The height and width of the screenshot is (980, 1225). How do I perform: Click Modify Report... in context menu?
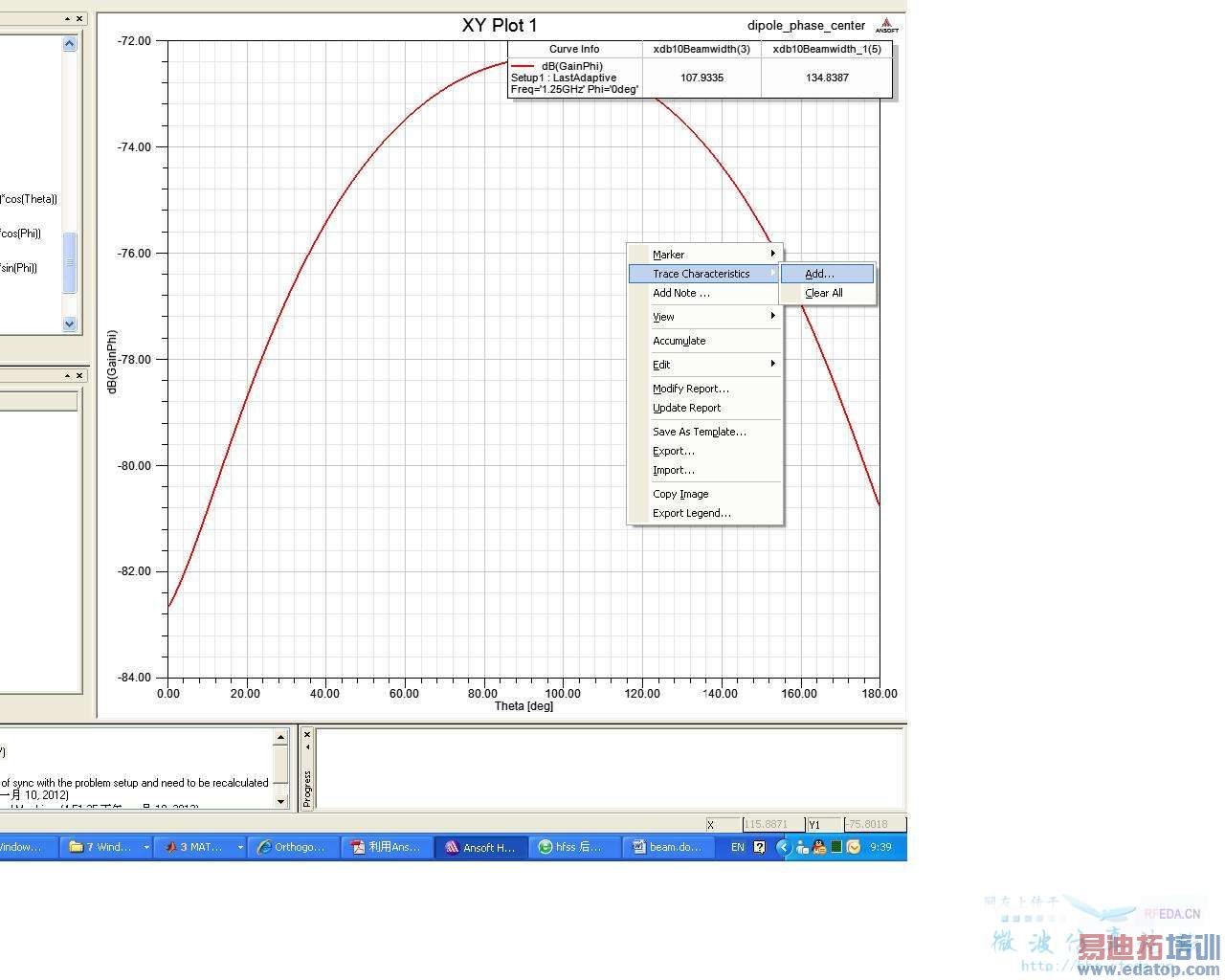[691, 389]
